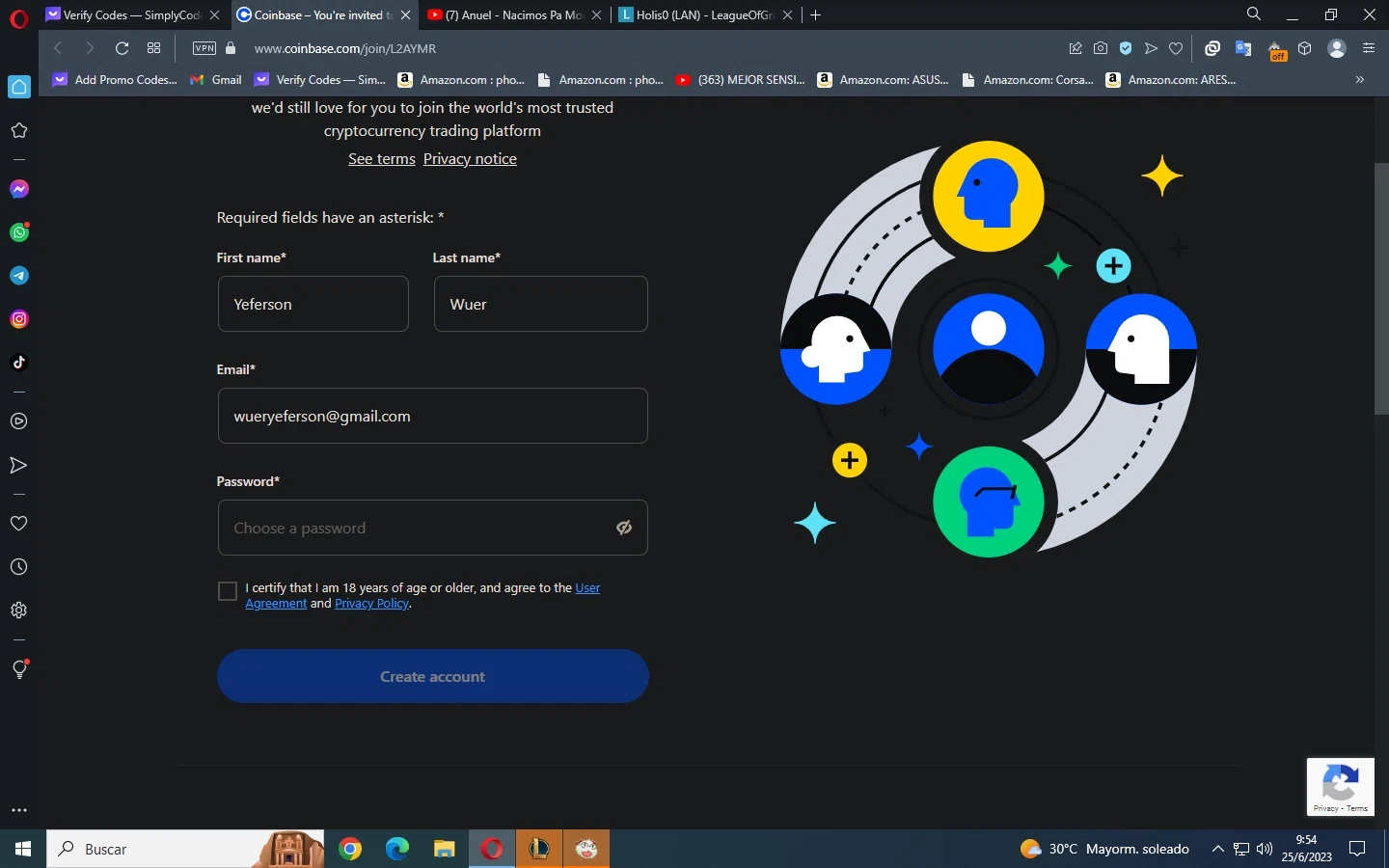Viewport: 1389px width, 868px height.
Task: Open the translate extension icon
Action: coord(1243,48)
